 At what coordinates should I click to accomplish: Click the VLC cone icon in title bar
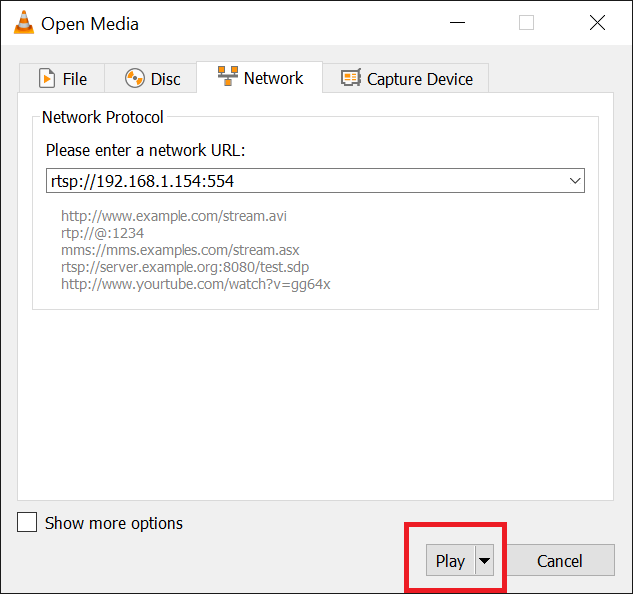coord(21,23)
